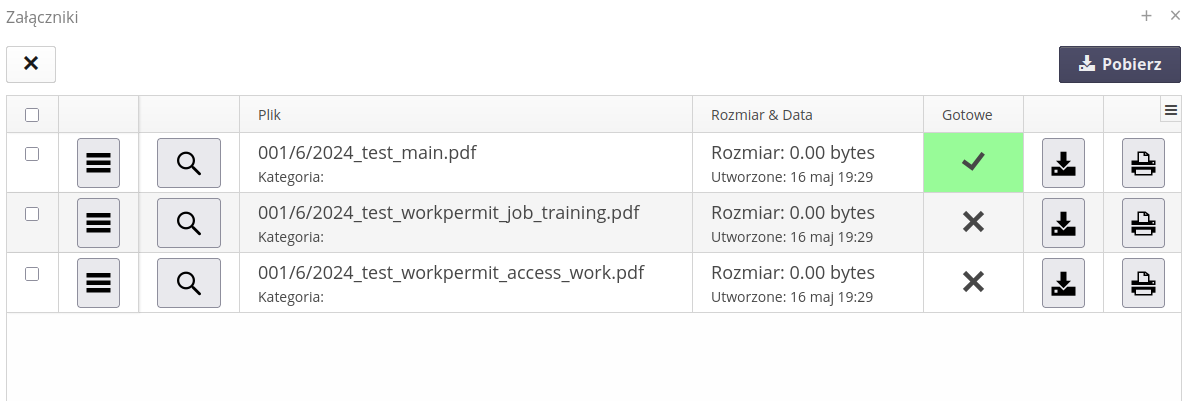The width and height of the screenshot is (1193, 401).
Task: Click the Pobierz download button
Action: tap(1120, 64)
